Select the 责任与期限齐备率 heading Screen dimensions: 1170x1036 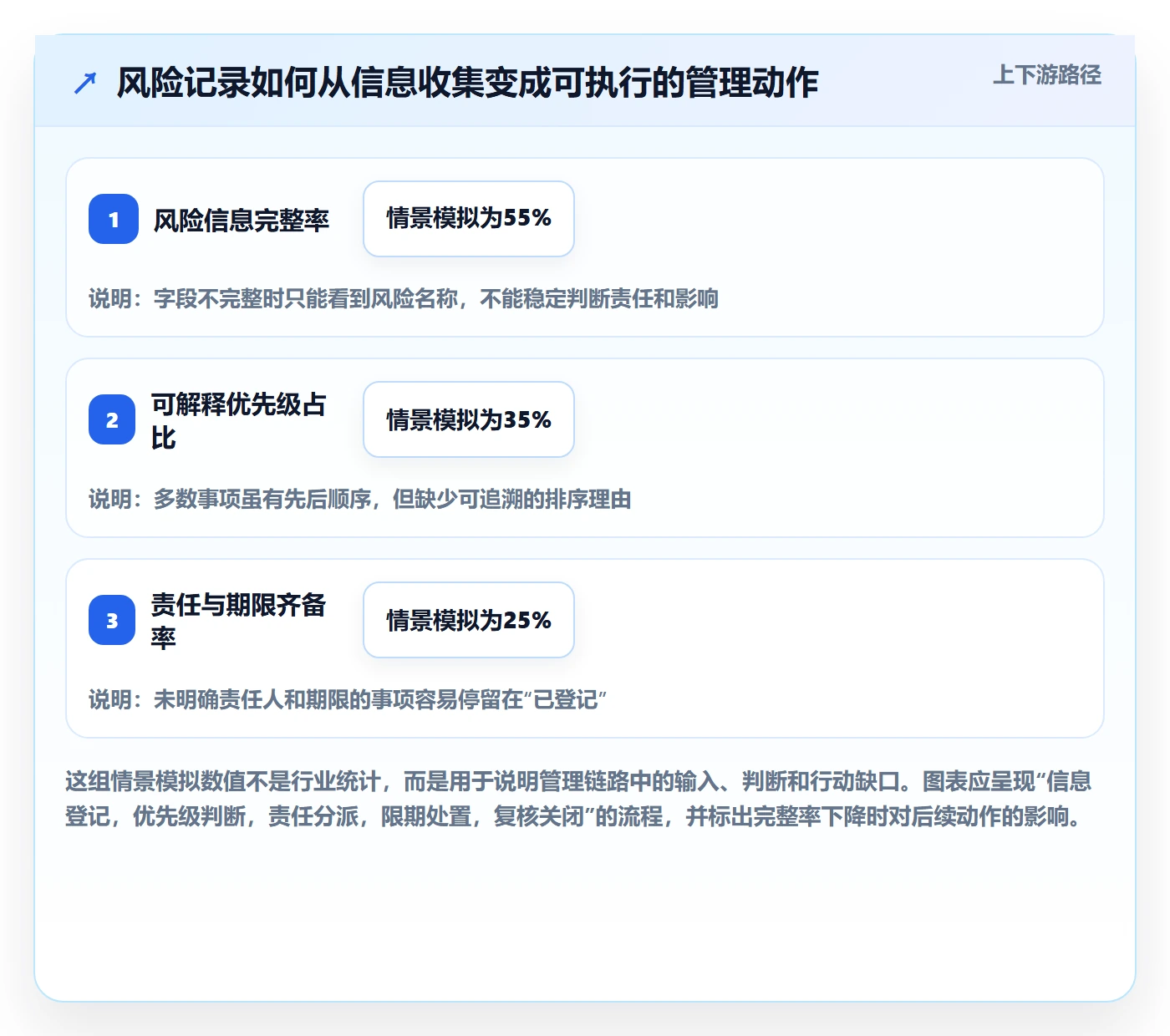(x=239, y=621)
